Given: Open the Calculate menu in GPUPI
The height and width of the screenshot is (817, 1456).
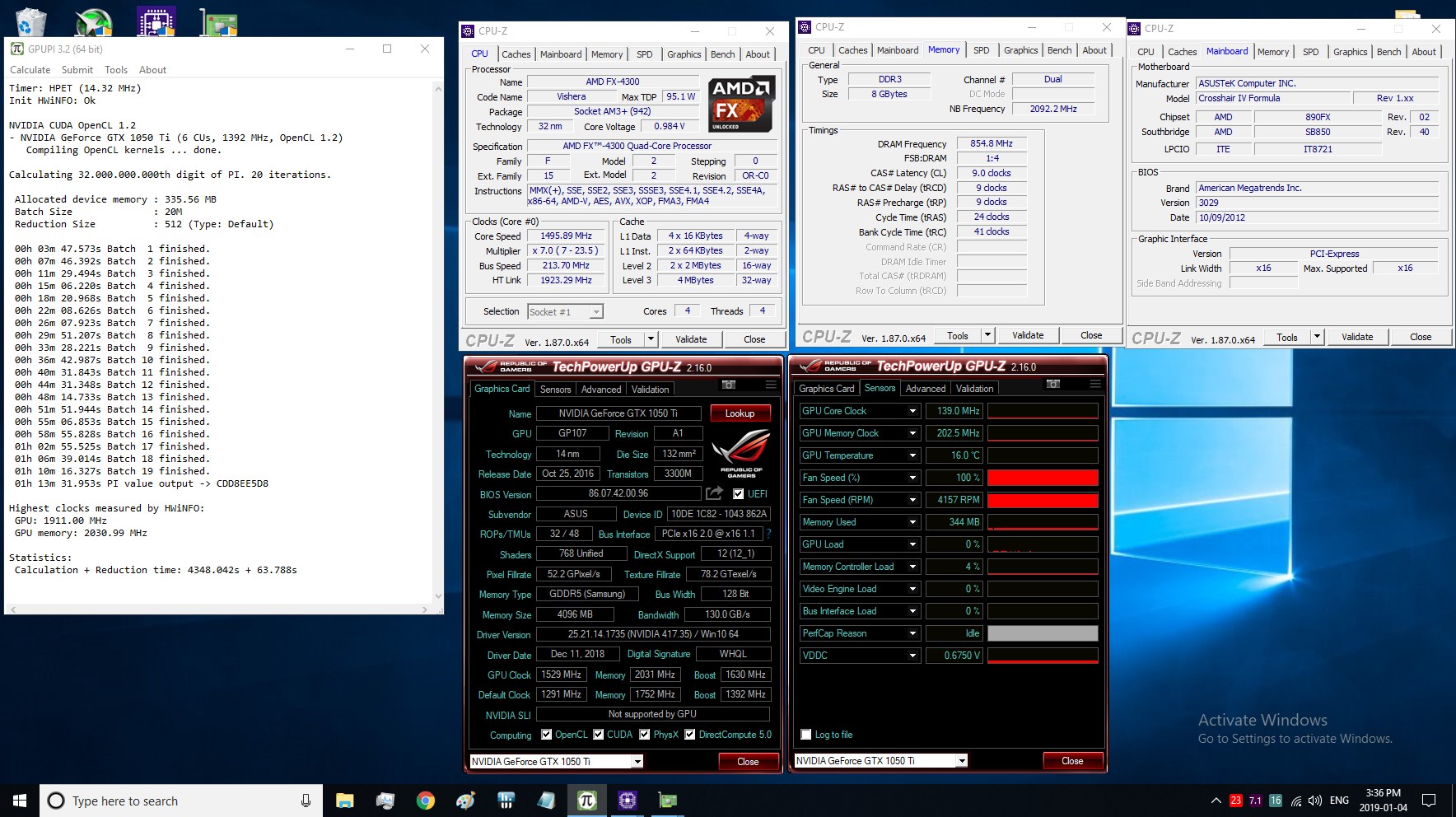Looking at the screenshot, I should (x=30, y=70).
